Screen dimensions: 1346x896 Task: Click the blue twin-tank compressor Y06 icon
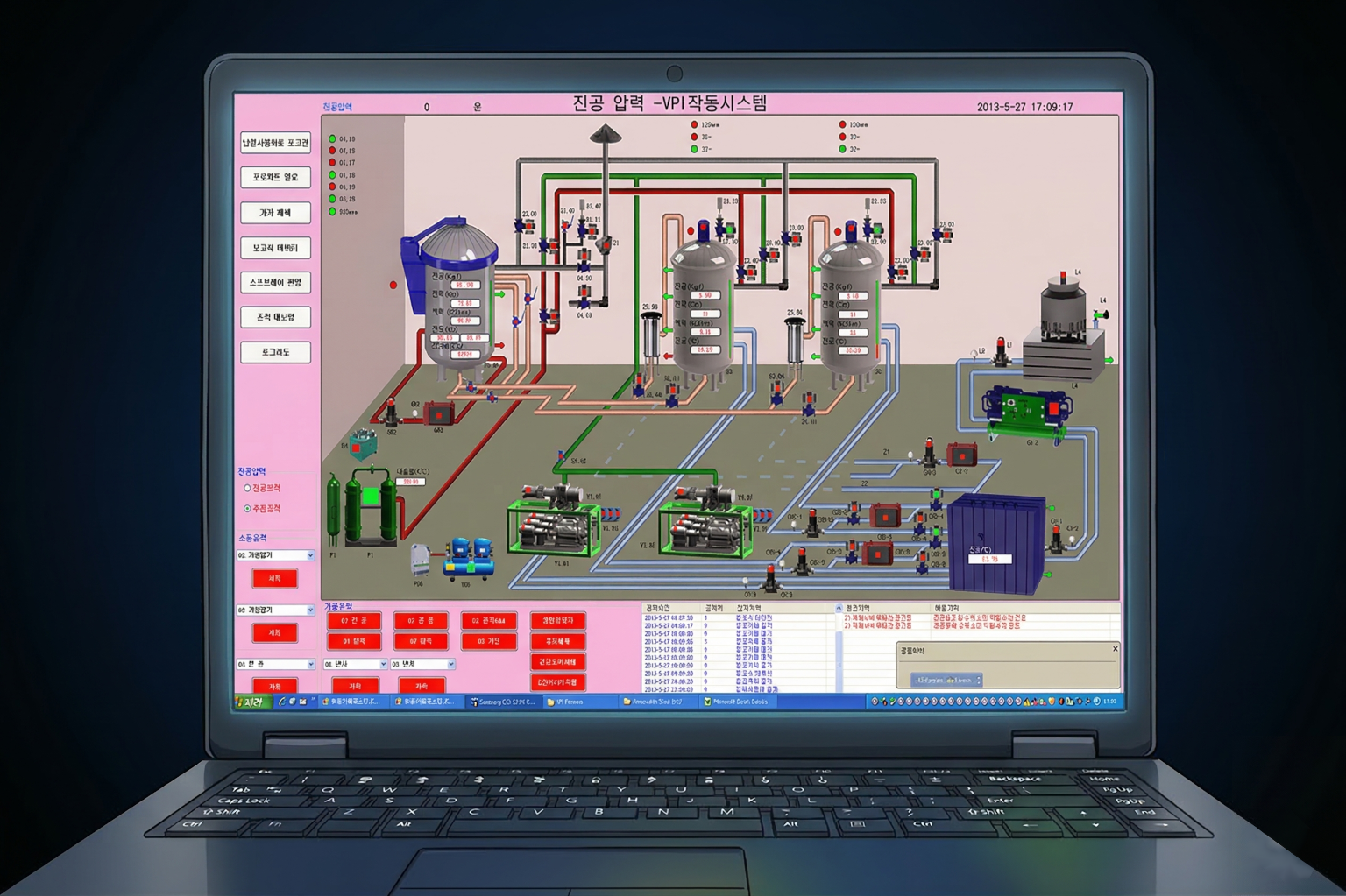[469, 557]
